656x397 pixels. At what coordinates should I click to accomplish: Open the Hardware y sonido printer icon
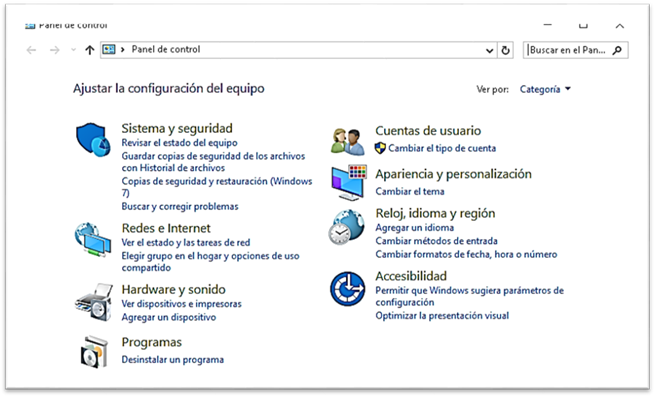(x=94, y=302)
